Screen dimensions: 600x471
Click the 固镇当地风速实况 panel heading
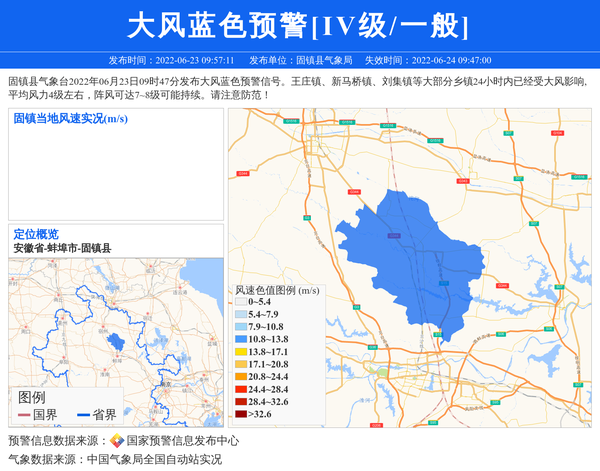pyautogui.click(x=71, y=119)
